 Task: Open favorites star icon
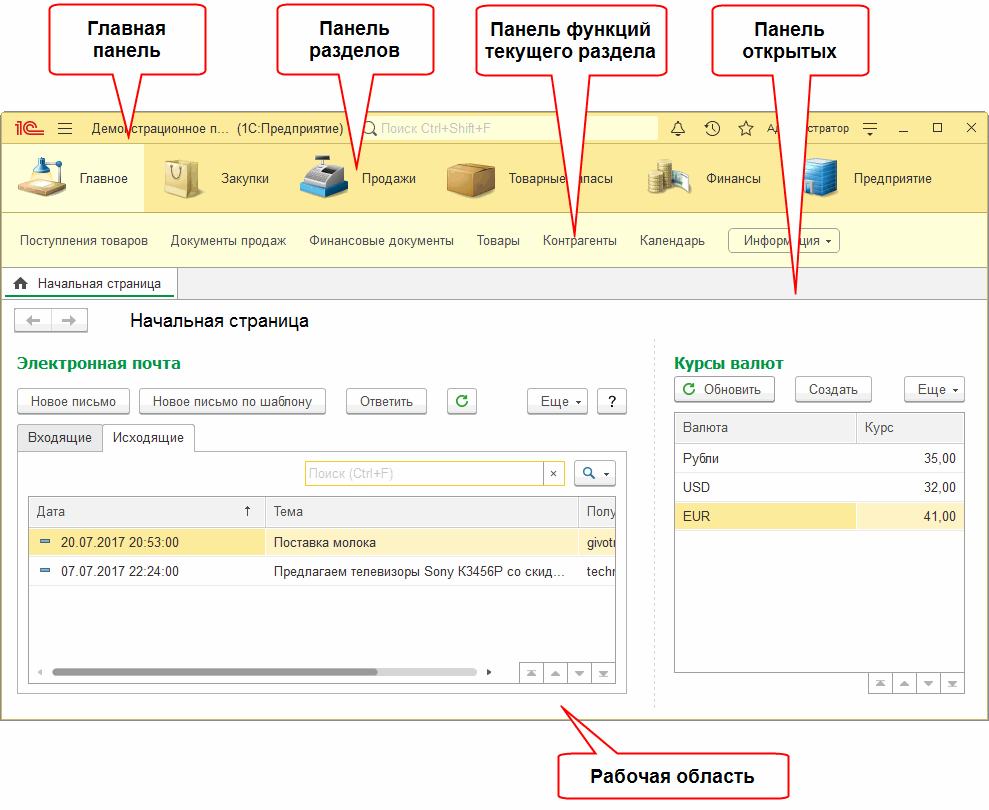coord(746,129)
